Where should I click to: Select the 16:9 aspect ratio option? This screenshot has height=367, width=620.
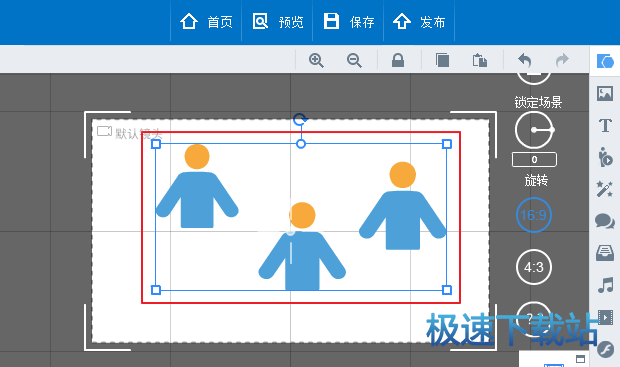click(x=533, y=215)
